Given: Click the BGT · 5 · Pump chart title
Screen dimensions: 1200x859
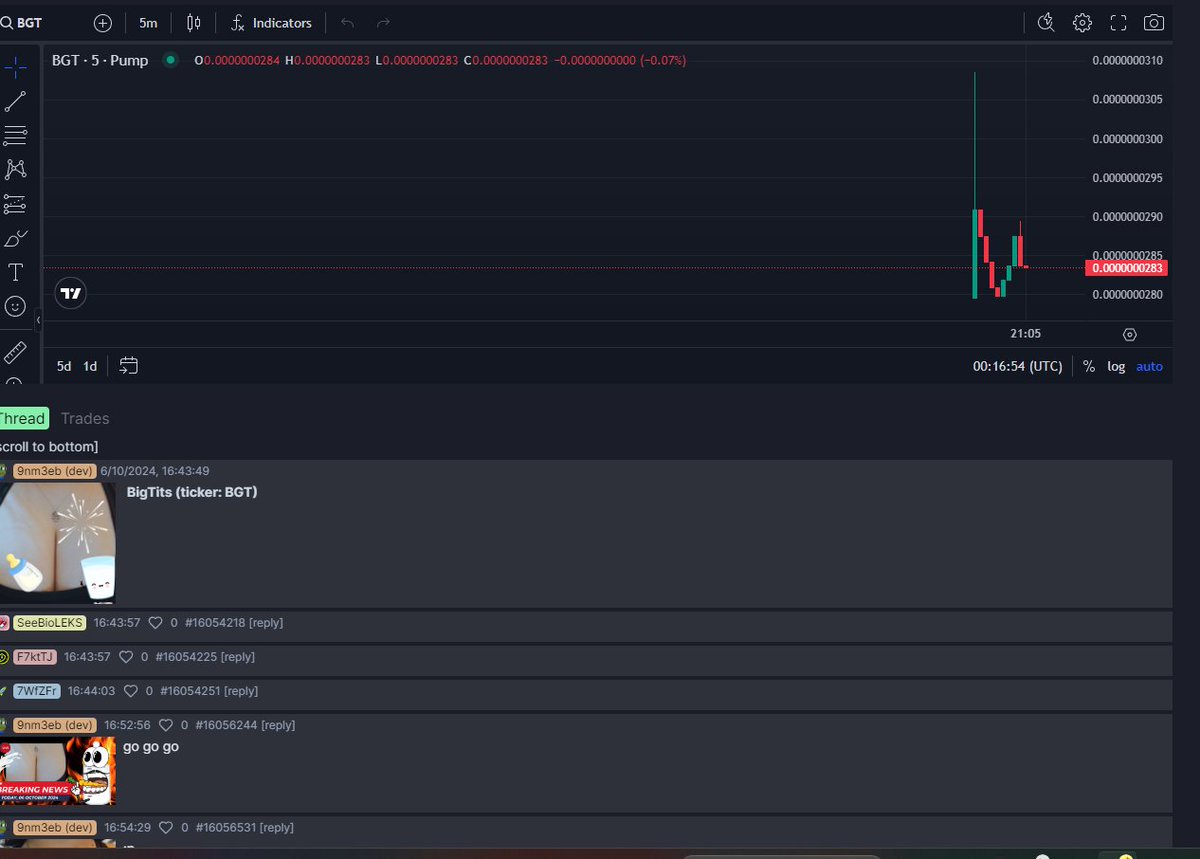Looking at the screenshot, I should click(x=100, y=60).
